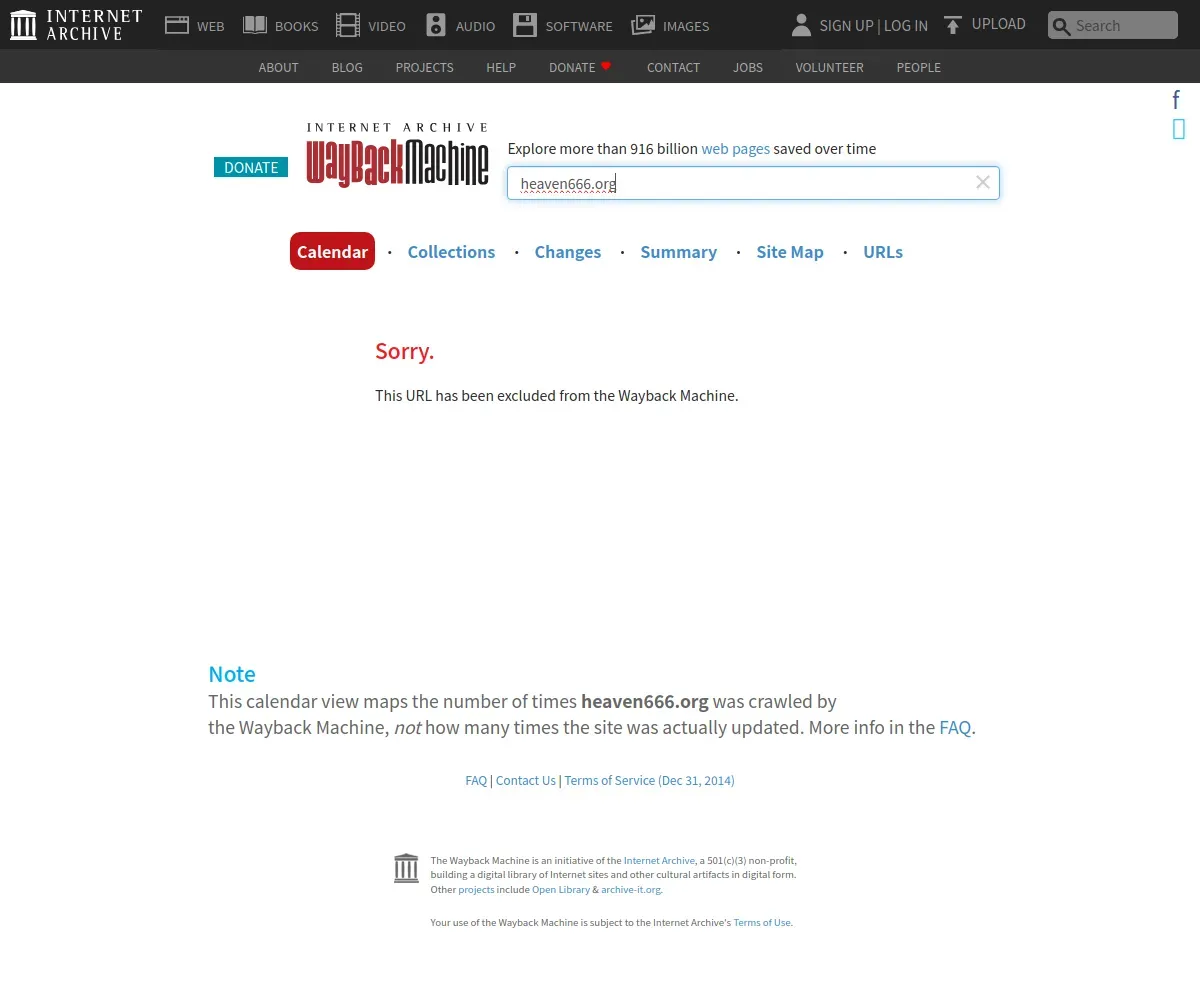1200x1000 pixels.
Task: Click the 'Note' heading
Action: click(232, 674)
